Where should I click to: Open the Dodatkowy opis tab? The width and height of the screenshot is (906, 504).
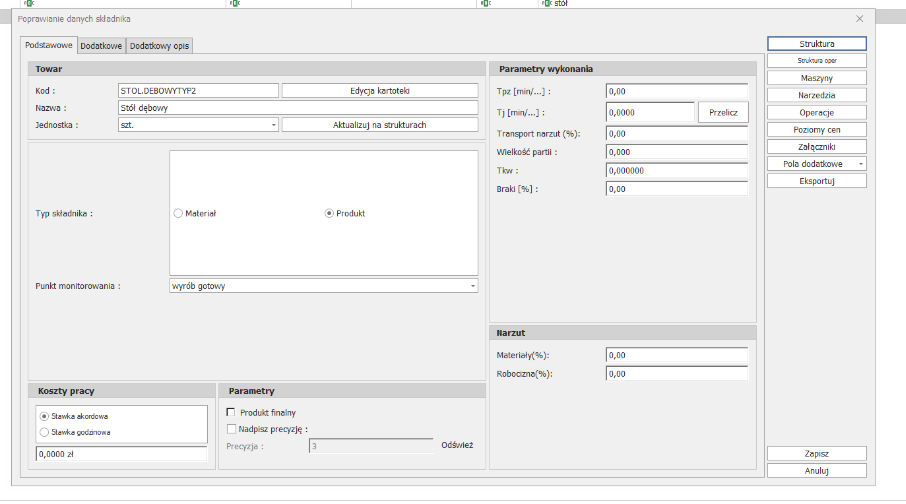coord(160,46)
